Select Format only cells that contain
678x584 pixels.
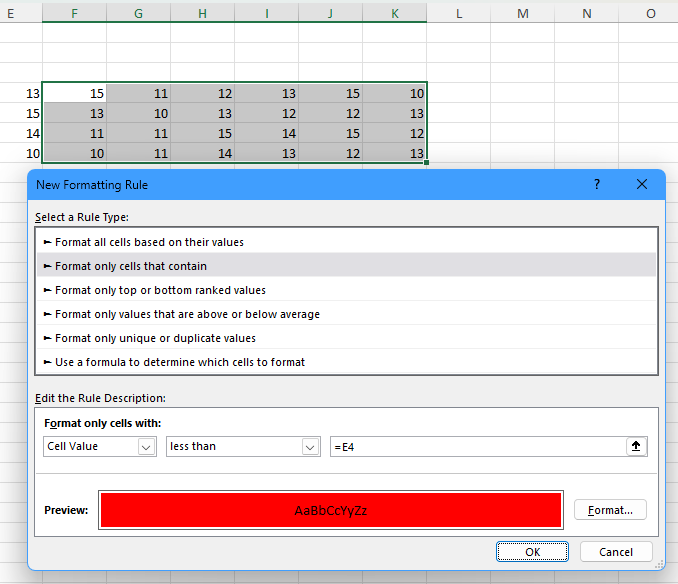point(346,266)
